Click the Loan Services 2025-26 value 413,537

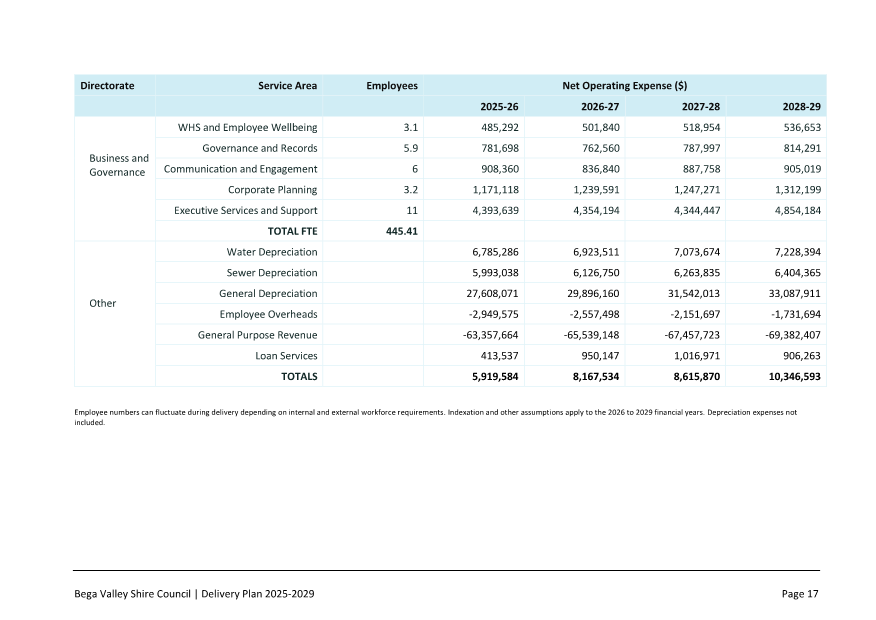[x=498, y=355]
